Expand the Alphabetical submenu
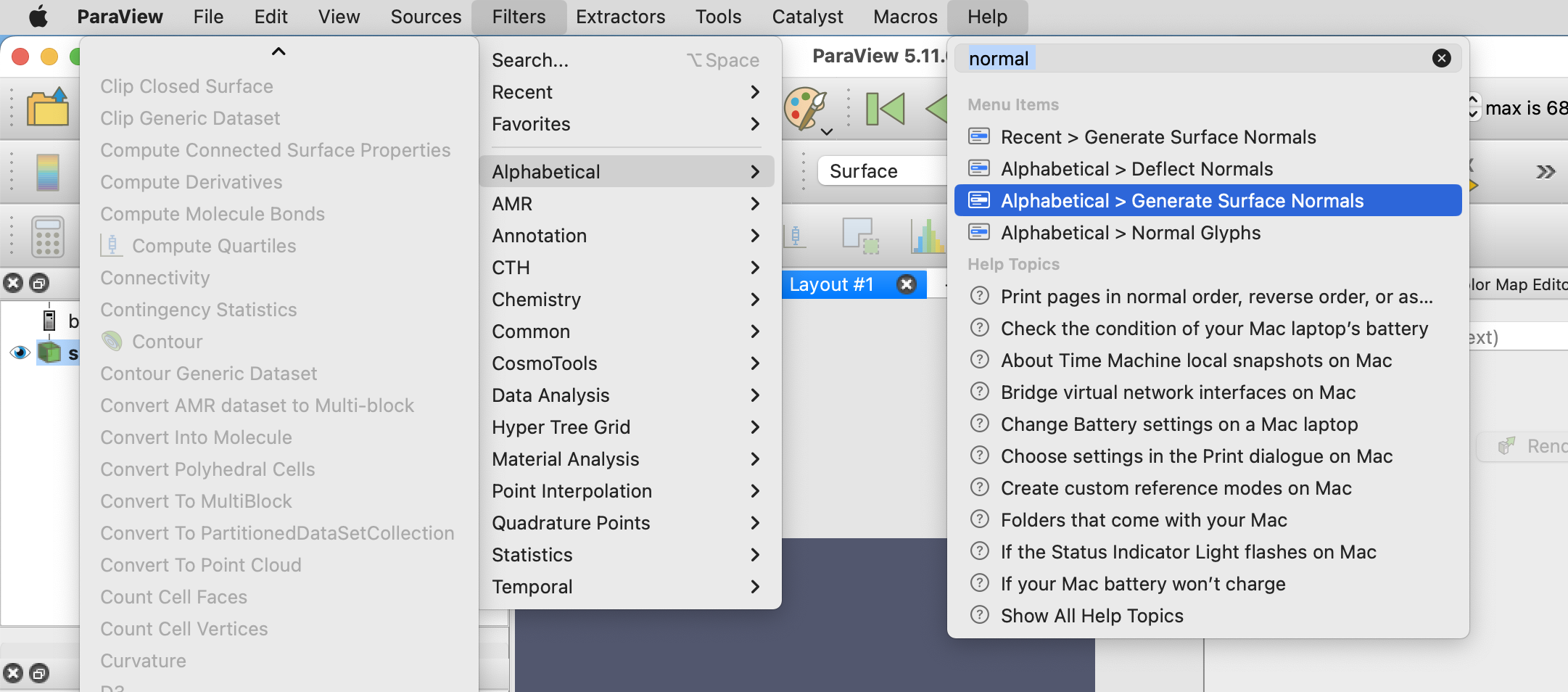The width and height of the screenshot is (1568, 692). click(626, 172)
